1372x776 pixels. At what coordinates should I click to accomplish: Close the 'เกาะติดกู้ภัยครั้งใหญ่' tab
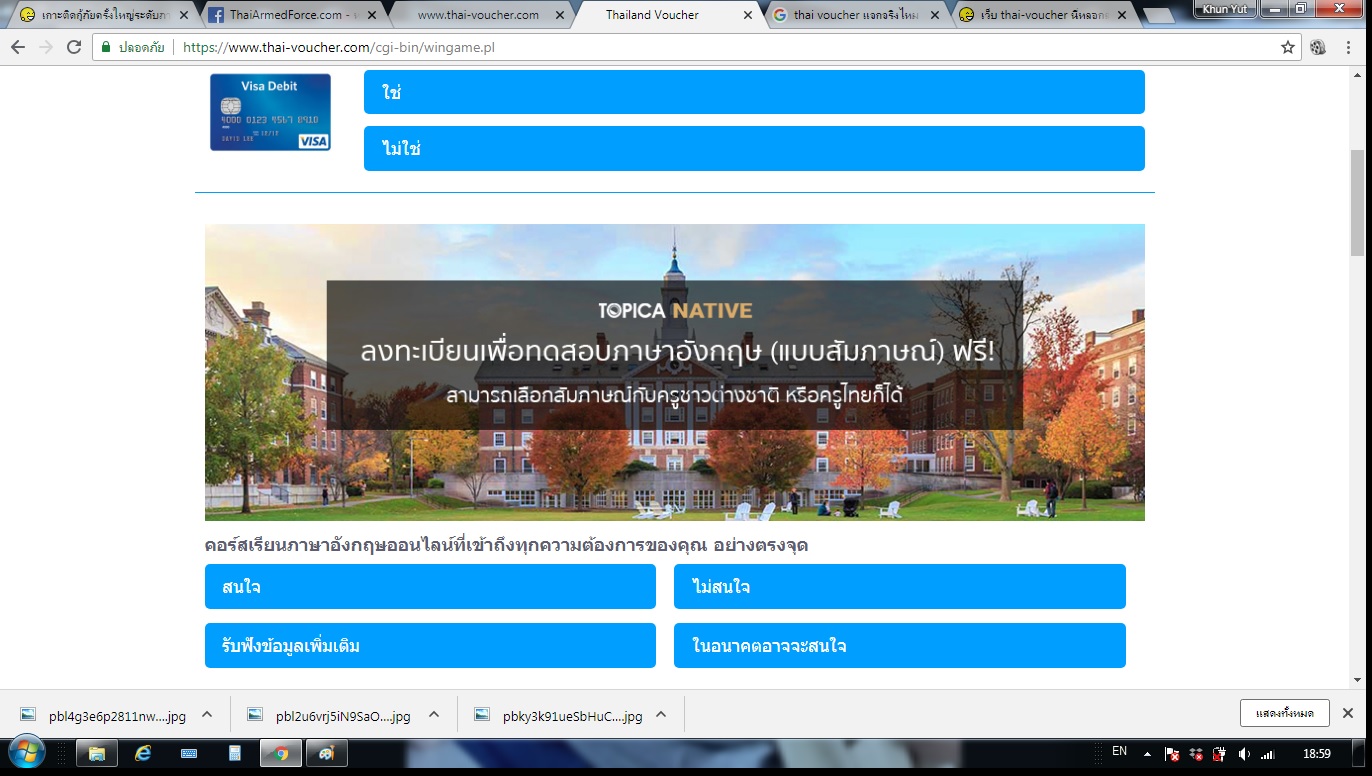coord(183,15)
